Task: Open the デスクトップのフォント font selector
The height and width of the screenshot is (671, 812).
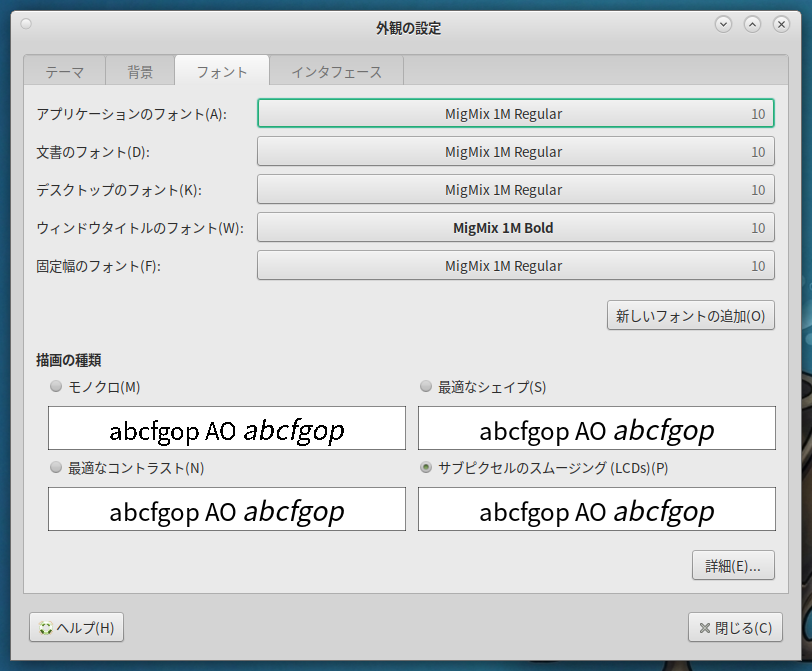Action: point(516,189)
